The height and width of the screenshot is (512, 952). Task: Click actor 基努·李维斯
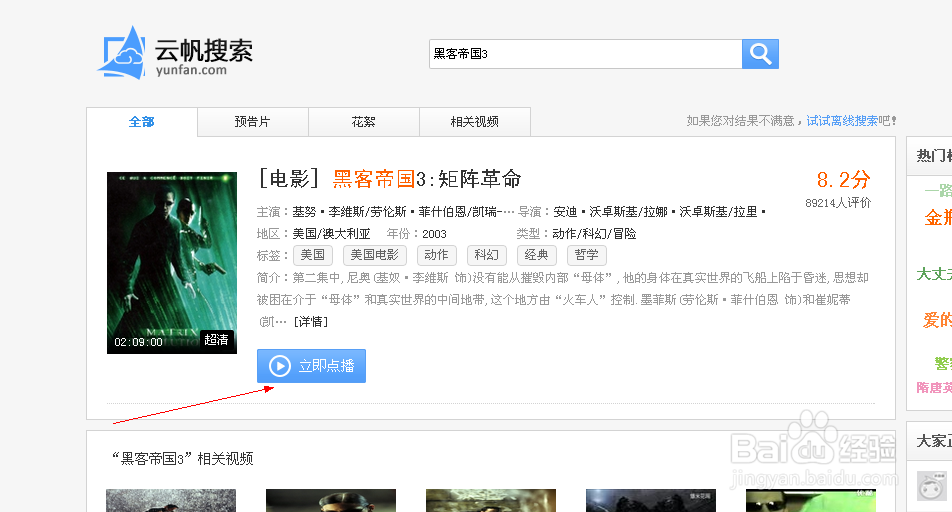pyautogui.click(x=328, y=212)
